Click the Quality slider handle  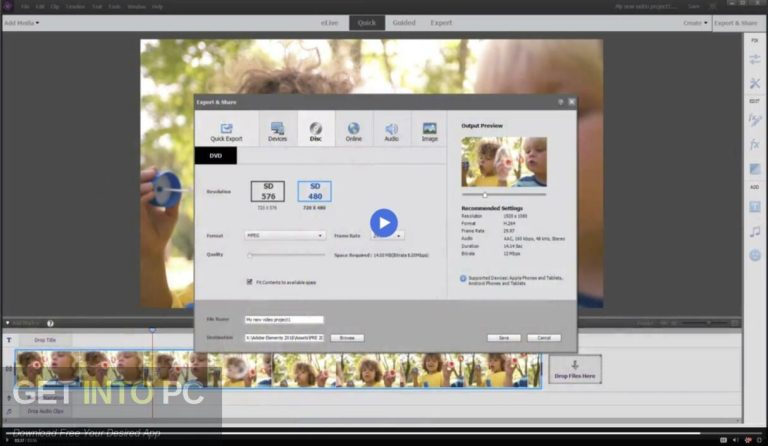[x=250, y=255]
